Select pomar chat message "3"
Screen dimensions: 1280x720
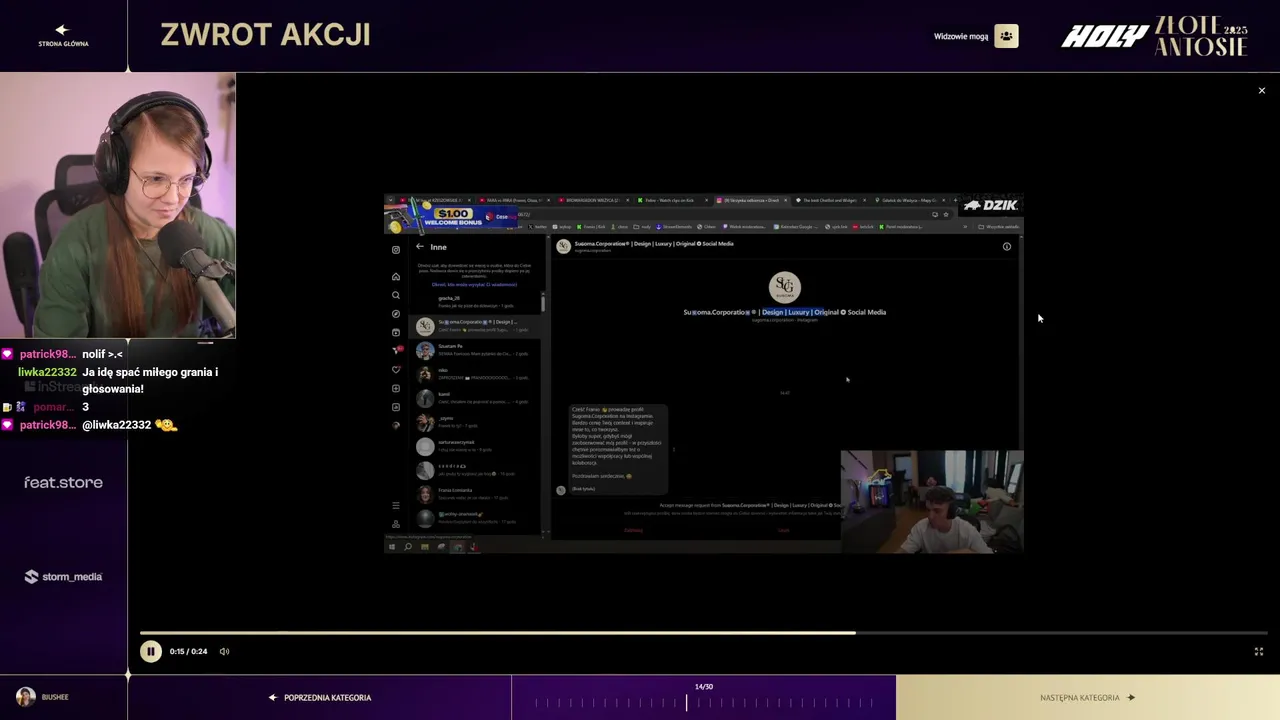[85, 407]
